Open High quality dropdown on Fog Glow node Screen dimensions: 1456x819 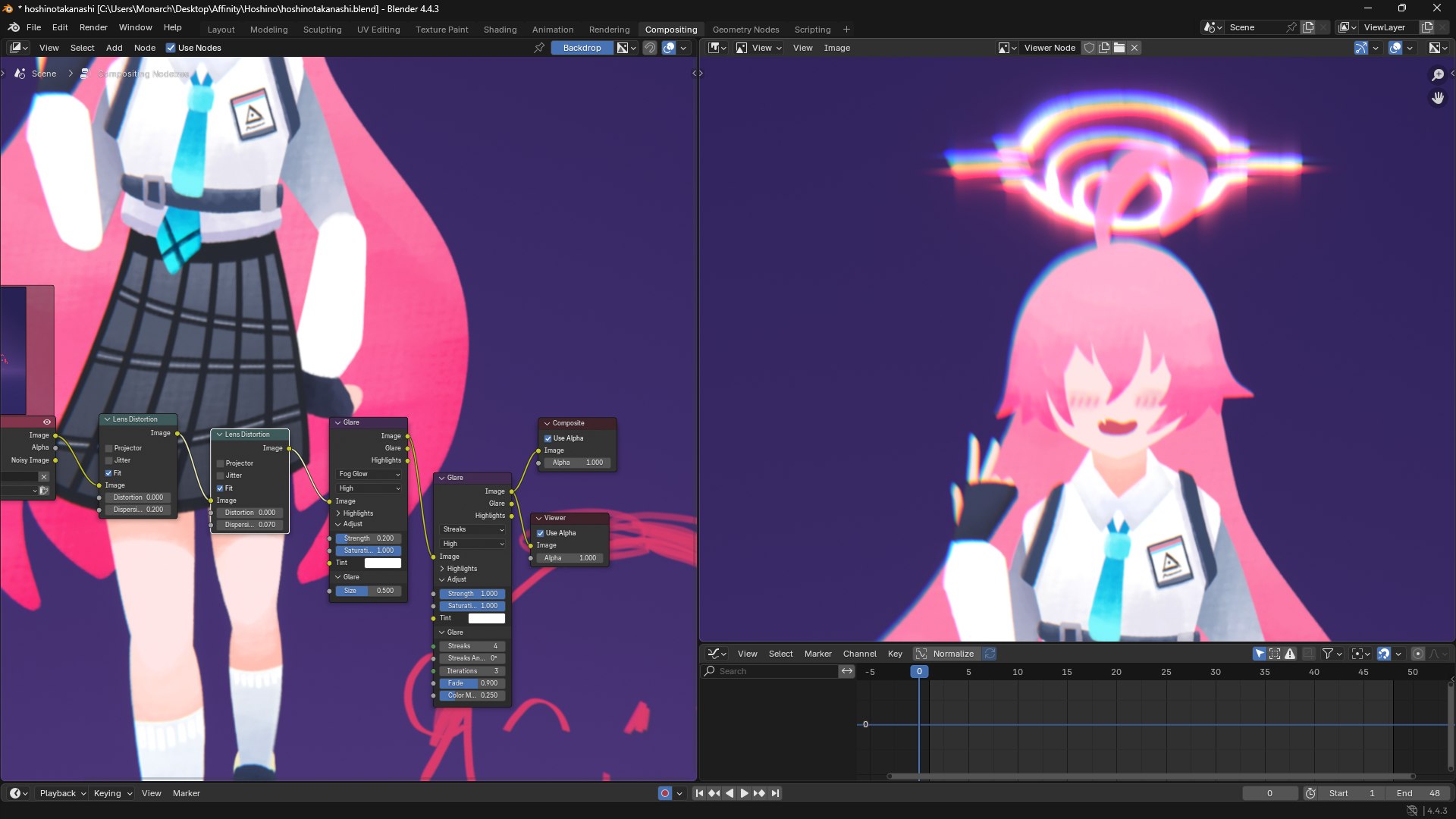(x=369, y=488)
